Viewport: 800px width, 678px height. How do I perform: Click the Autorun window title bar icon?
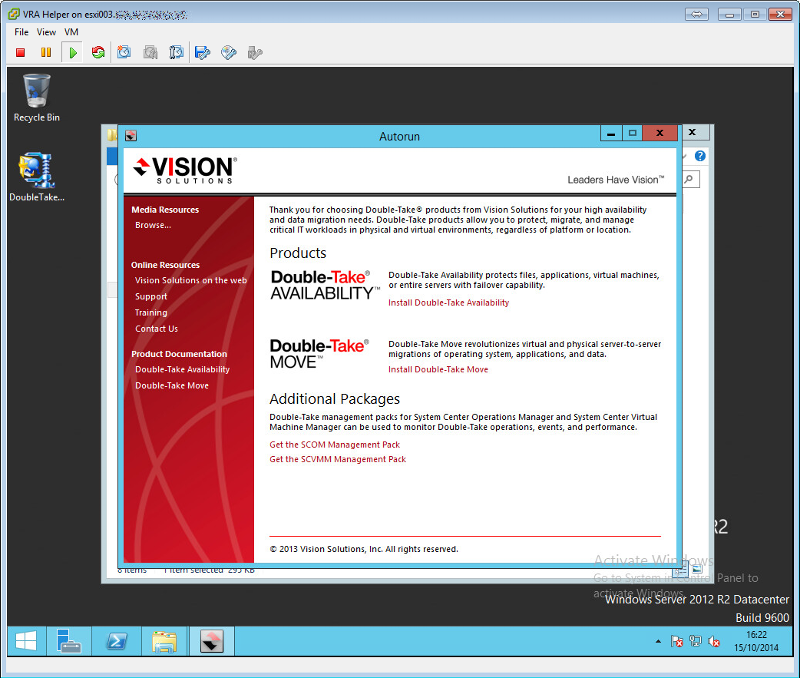(131, 136)
